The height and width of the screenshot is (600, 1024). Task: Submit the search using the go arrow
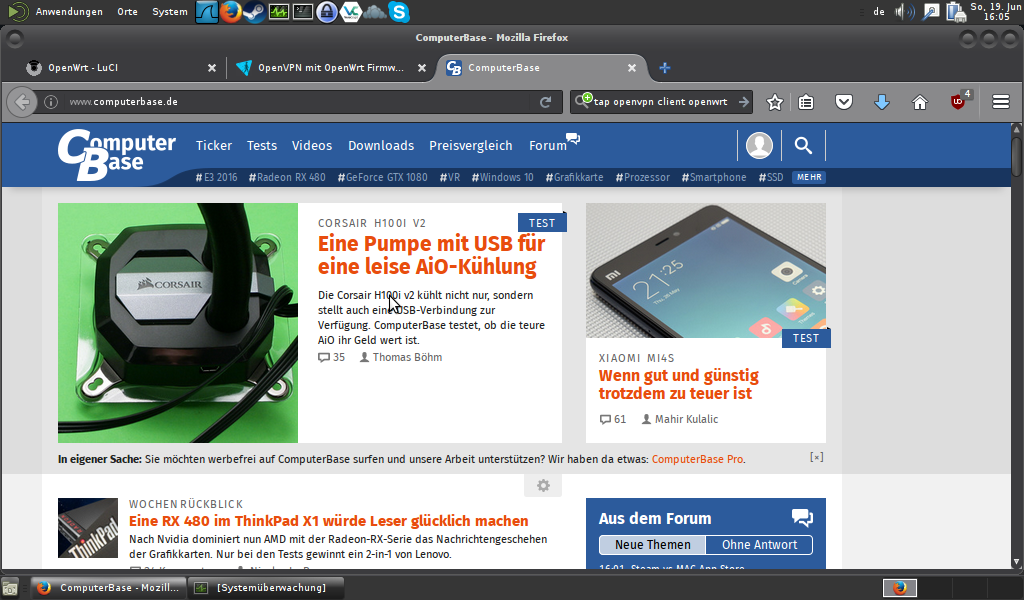tap(743, 102)
